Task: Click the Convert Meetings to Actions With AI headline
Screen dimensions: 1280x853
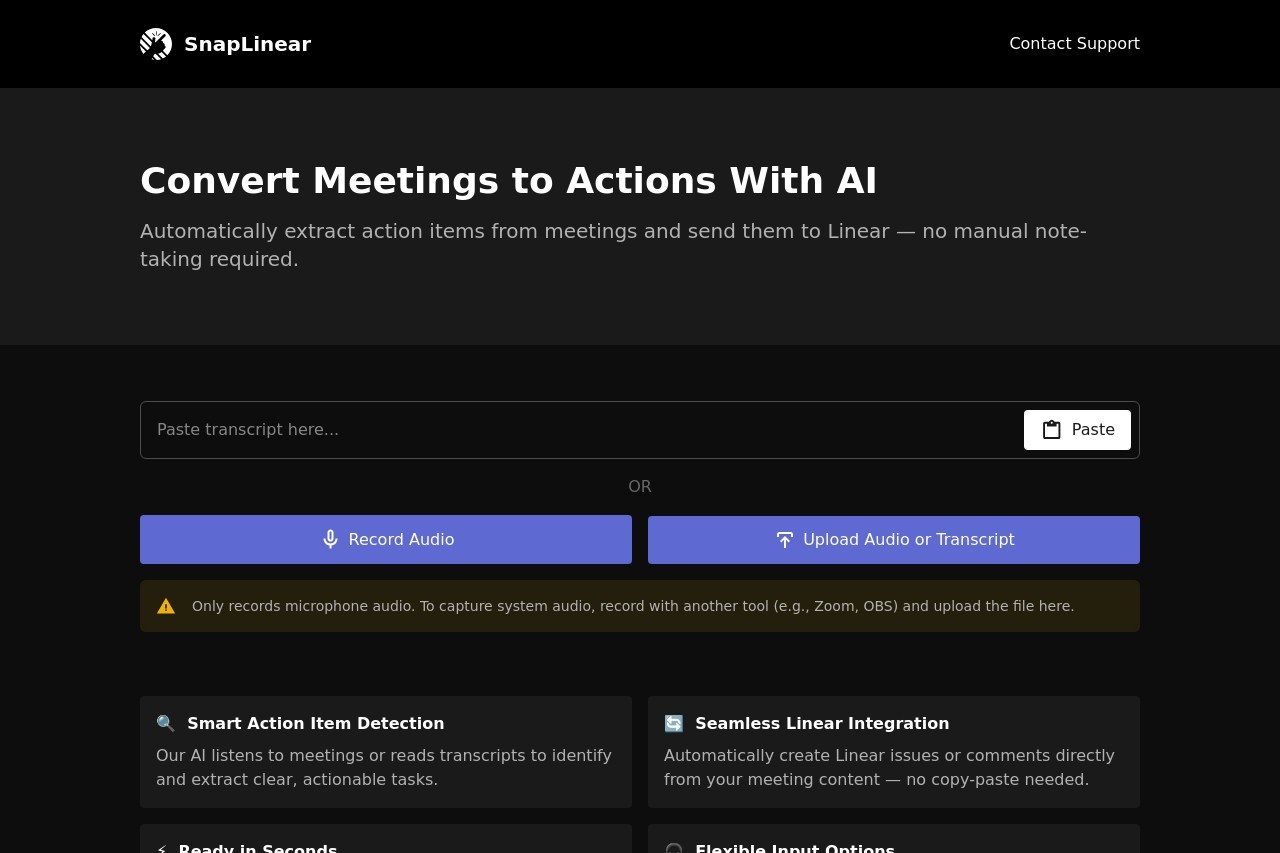Action: (508, 181)
